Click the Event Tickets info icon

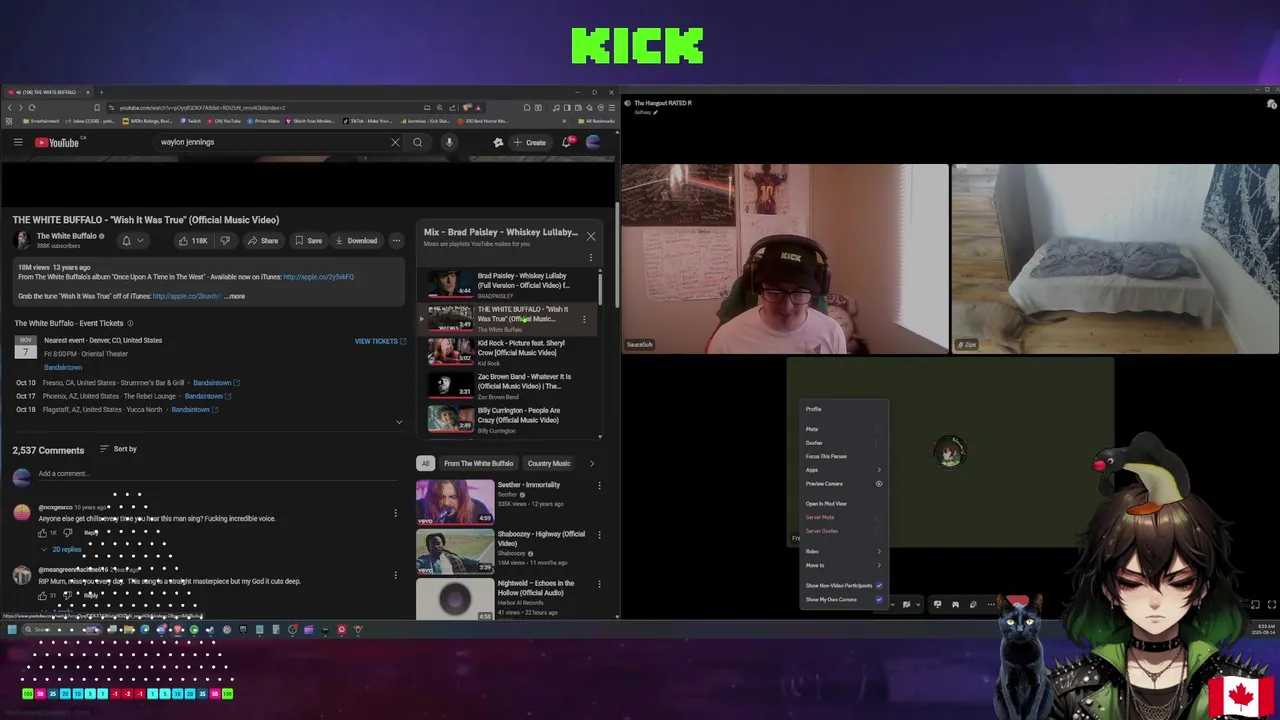coord(130,323)
